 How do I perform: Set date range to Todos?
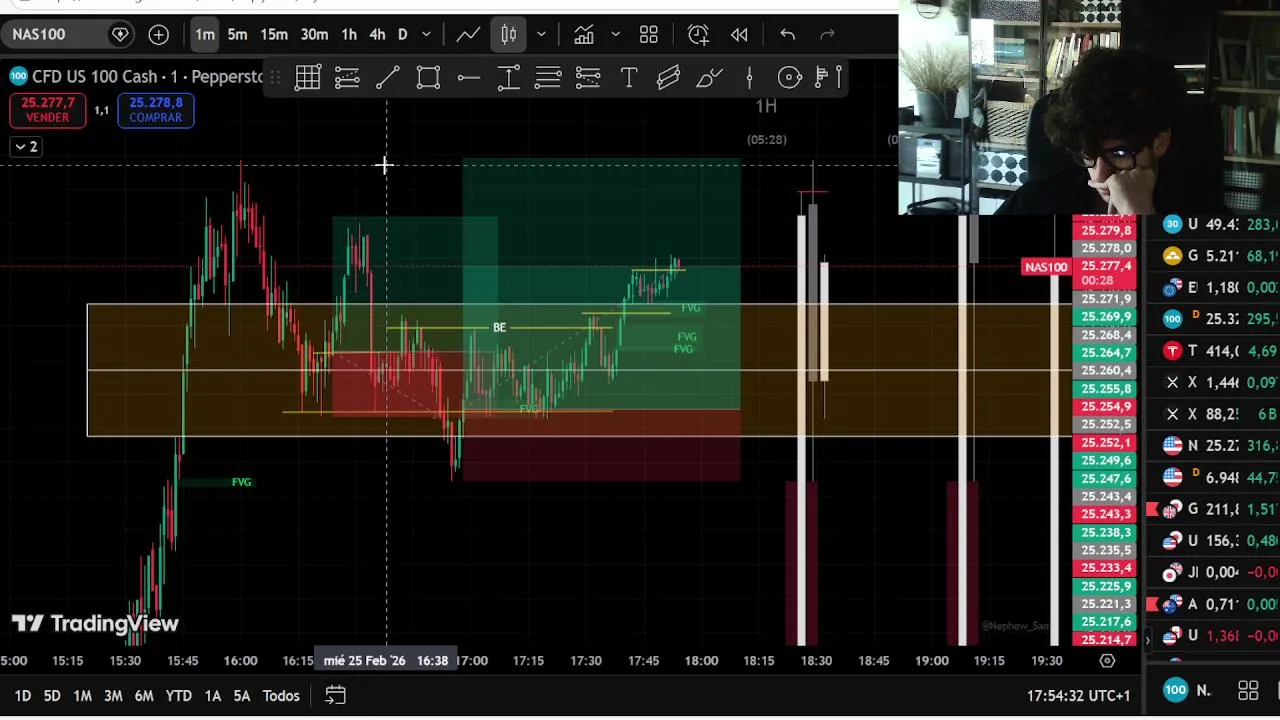(281, 696)
